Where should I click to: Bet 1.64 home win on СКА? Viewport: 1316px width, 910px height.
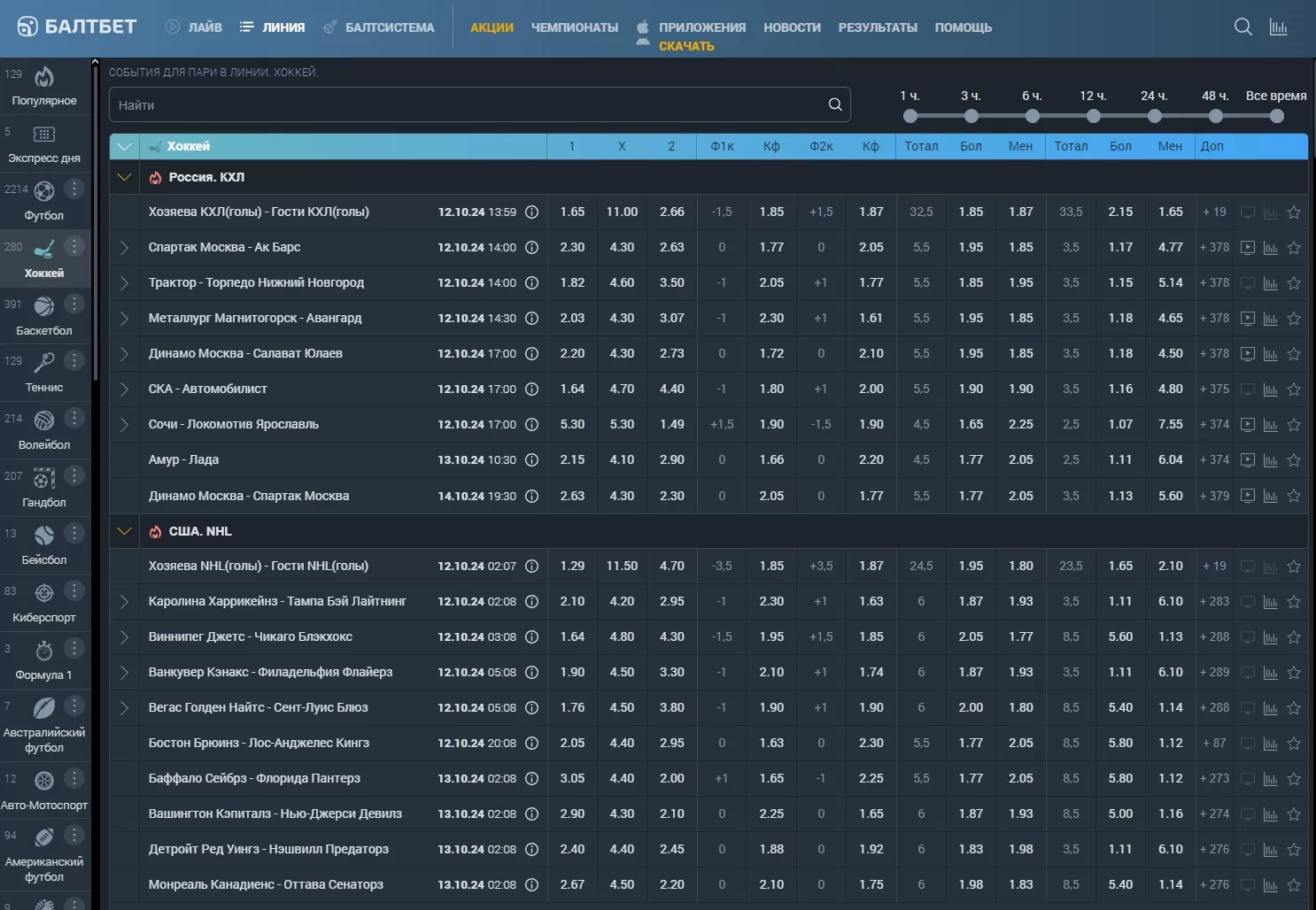572,389
